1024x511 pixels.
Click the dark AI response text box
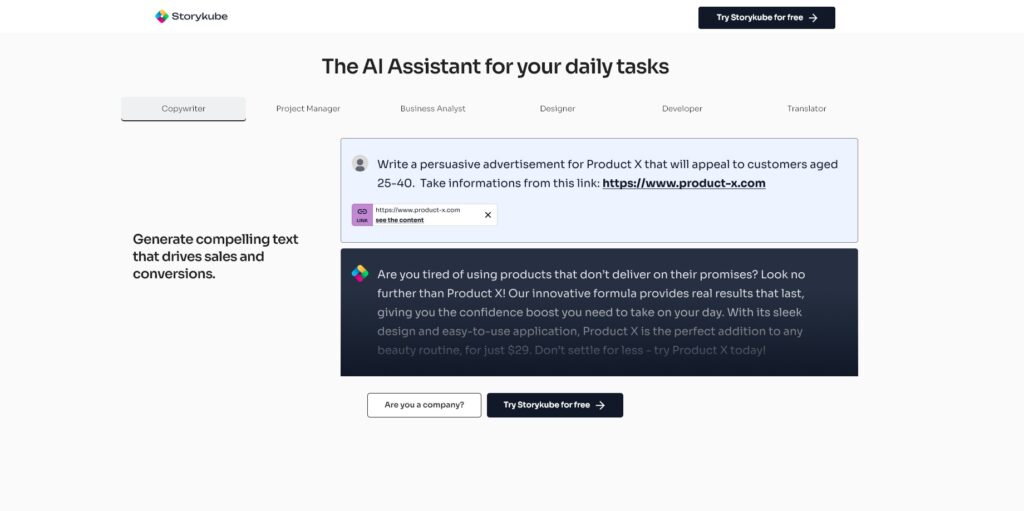600,312
